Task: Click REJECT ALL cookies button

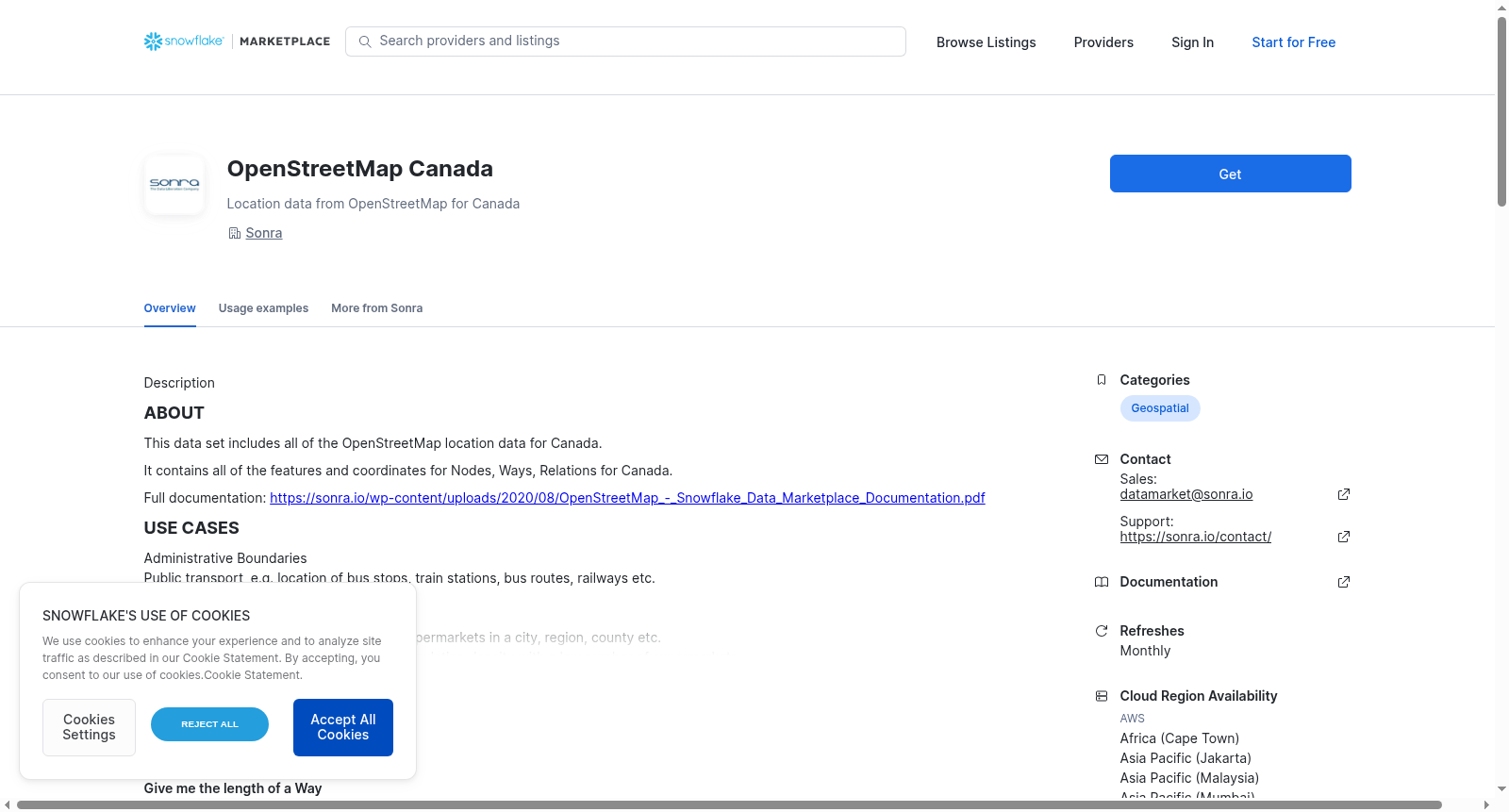Action: [x=209, y=724]
